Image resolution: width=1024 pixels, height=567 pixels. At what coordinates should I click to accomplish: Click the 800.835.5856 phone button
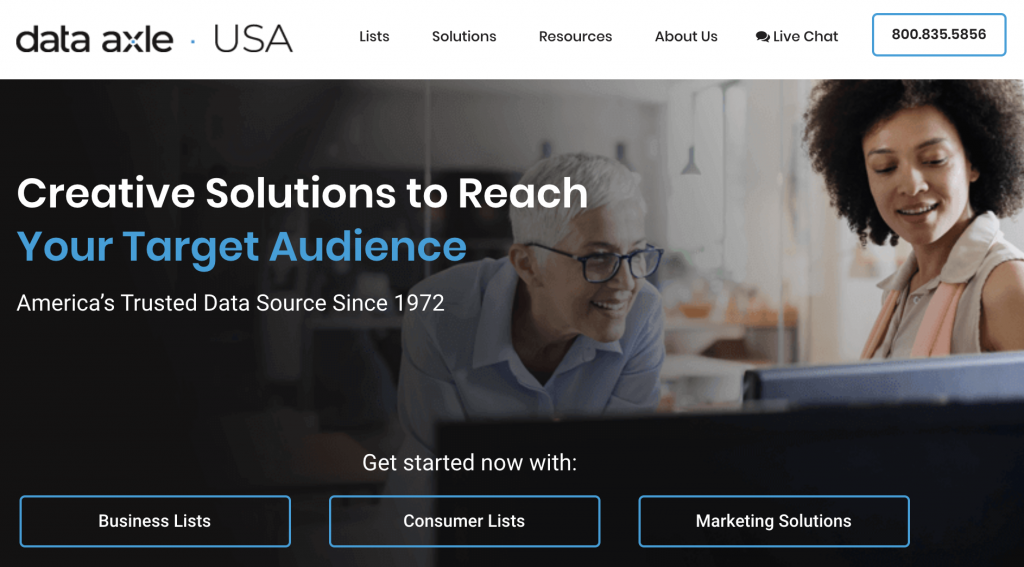click(939, 35)
